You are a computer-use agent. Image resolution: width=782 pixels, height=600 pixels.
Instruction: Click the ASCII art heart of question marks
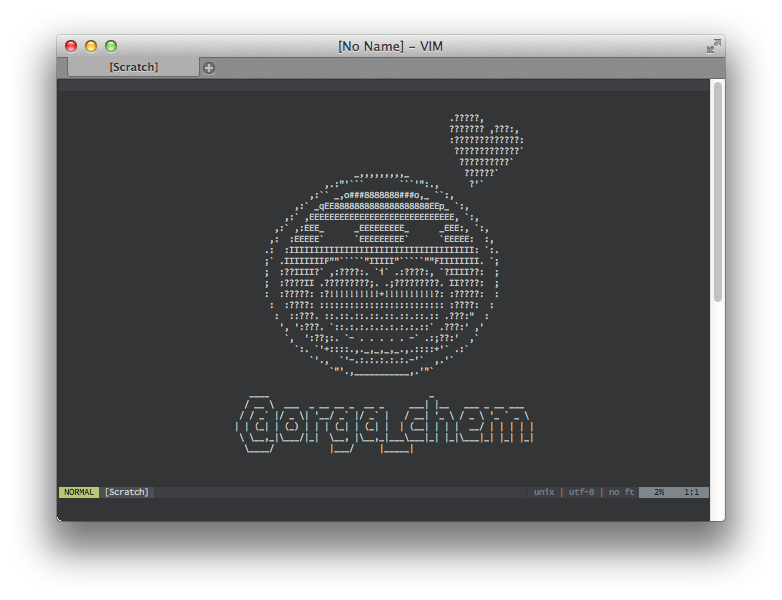[x=486, y=151]
